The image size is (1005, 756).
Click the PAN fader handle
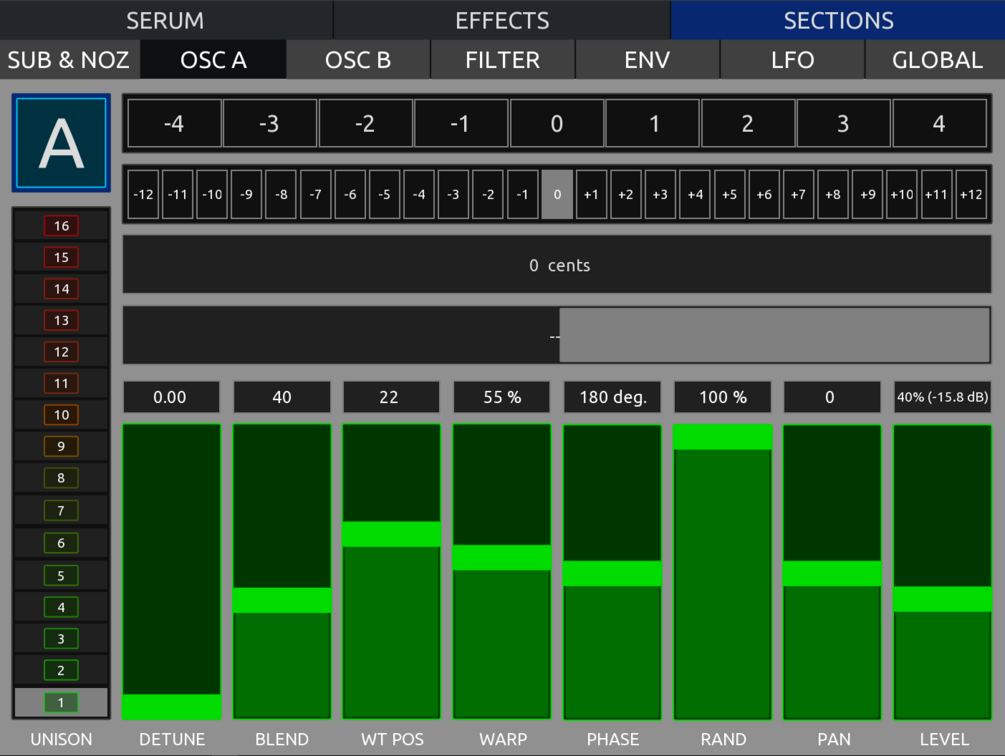click(833, 573)
